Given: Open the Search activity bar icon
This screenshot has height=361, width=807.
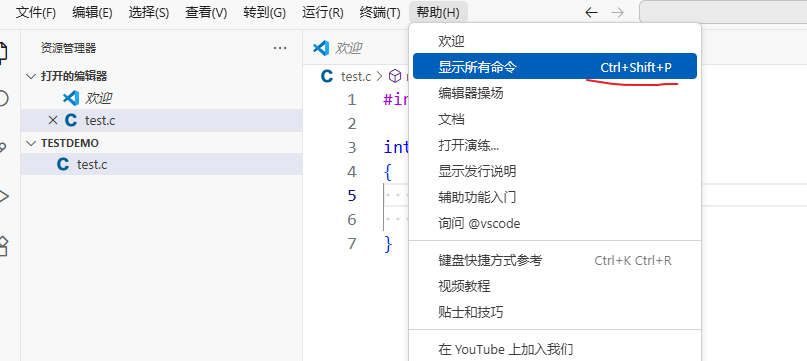Looking at the screenshot, I should click(x=3, y=98).
